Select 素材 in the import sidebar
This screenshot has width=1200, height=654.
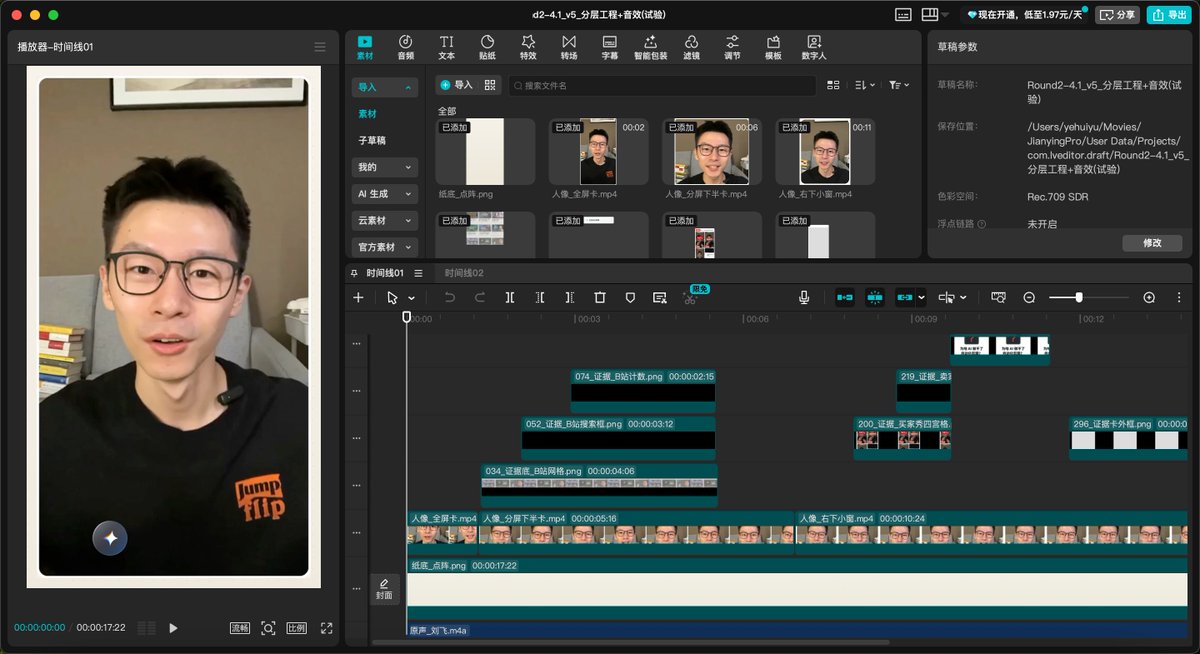tap(368, 114)
